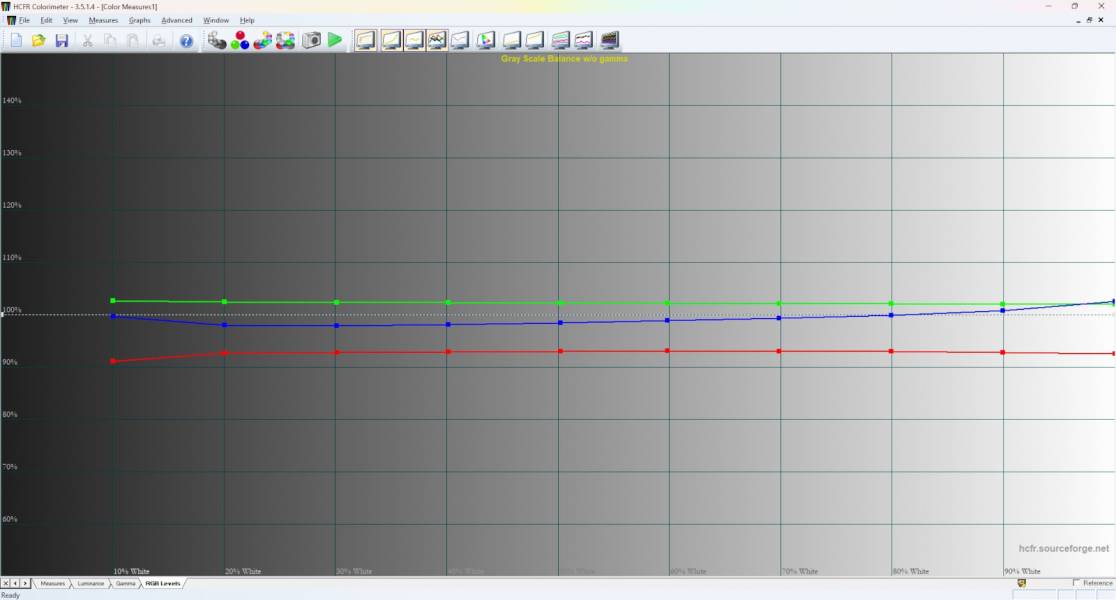Open the CIE diagram view icon

point(486,41)
